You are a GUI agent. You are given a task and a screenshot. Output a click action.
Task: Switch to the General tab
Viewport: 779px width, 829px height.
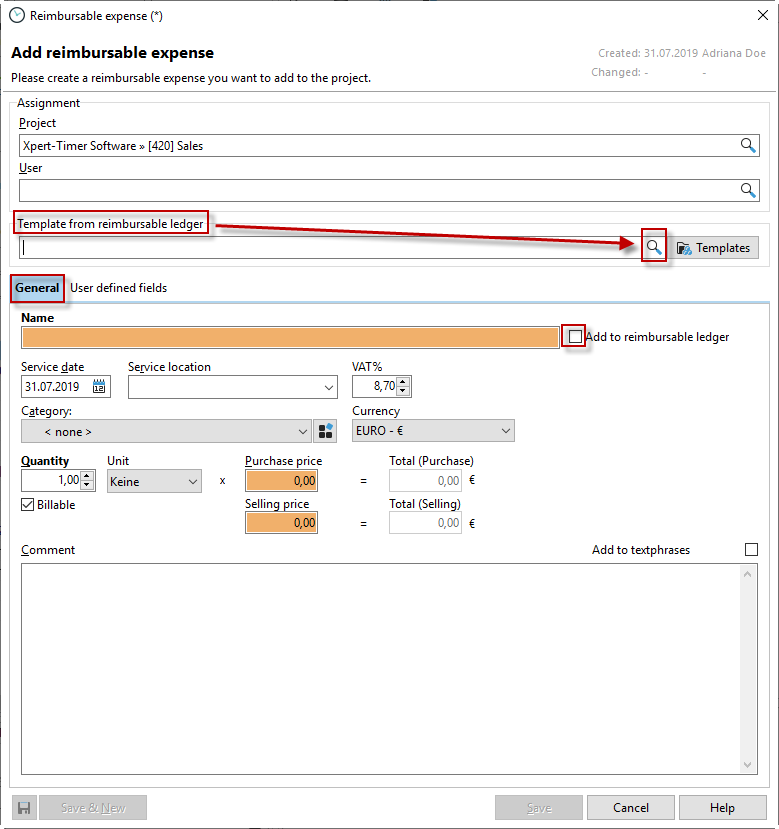38,288
